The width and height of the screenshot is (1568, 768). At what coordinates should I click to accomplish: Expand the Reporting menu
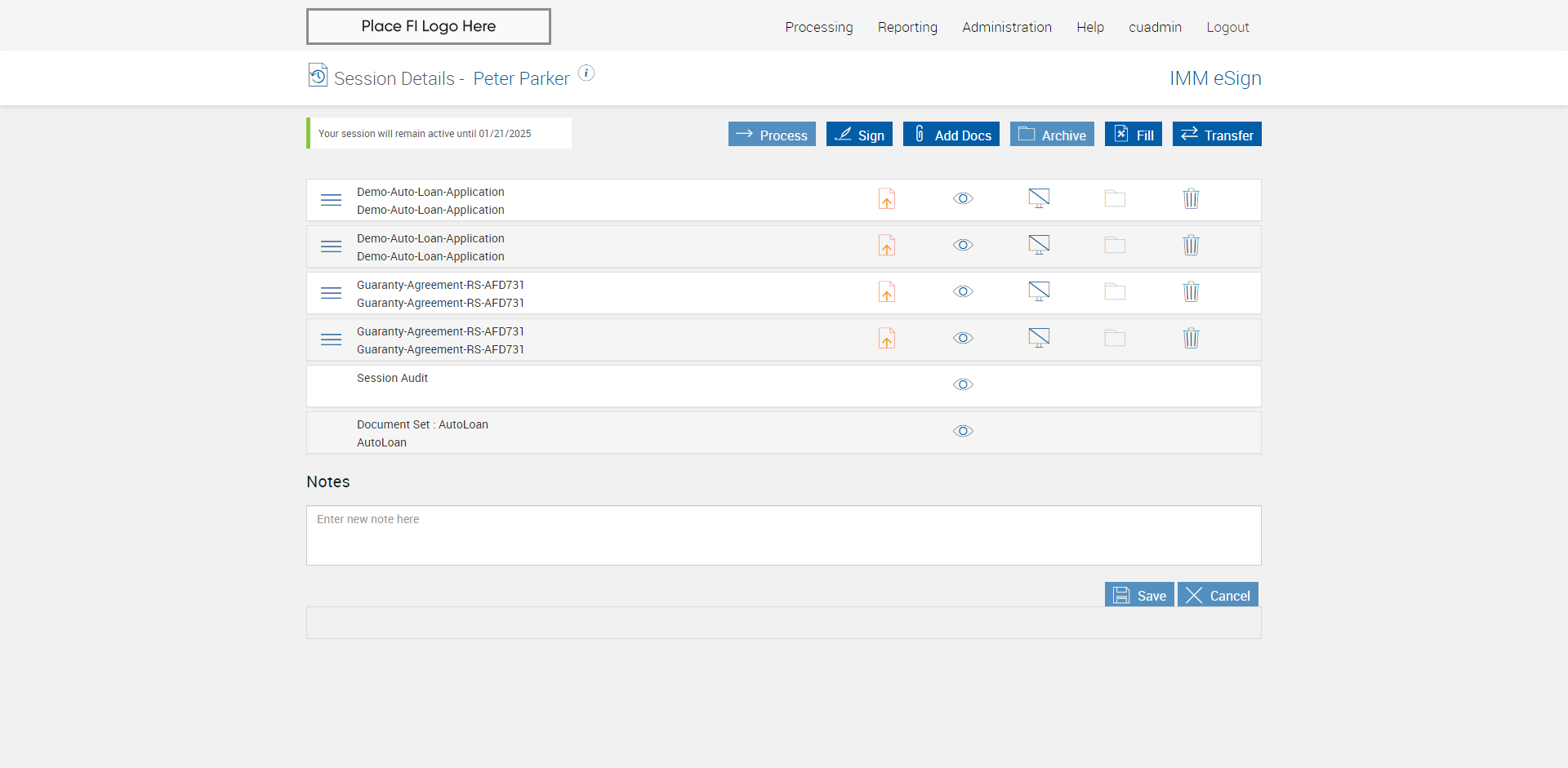point(907,27)
